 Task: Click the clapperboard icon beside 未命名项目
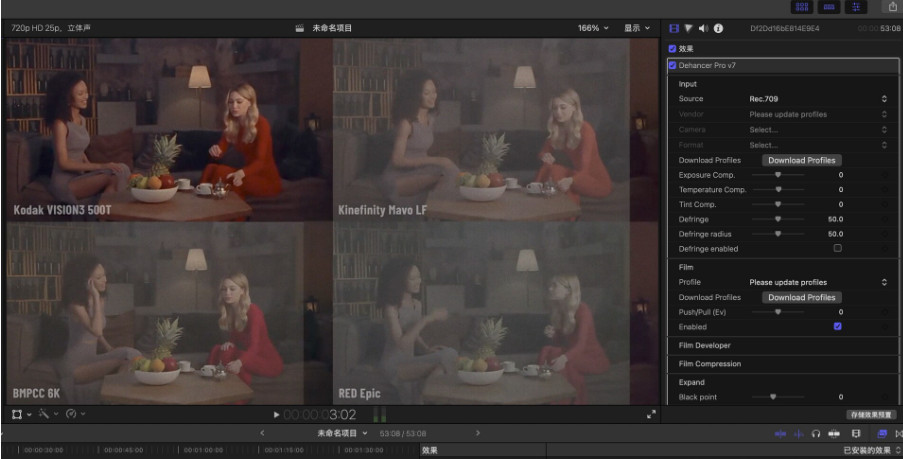(299, 28)
